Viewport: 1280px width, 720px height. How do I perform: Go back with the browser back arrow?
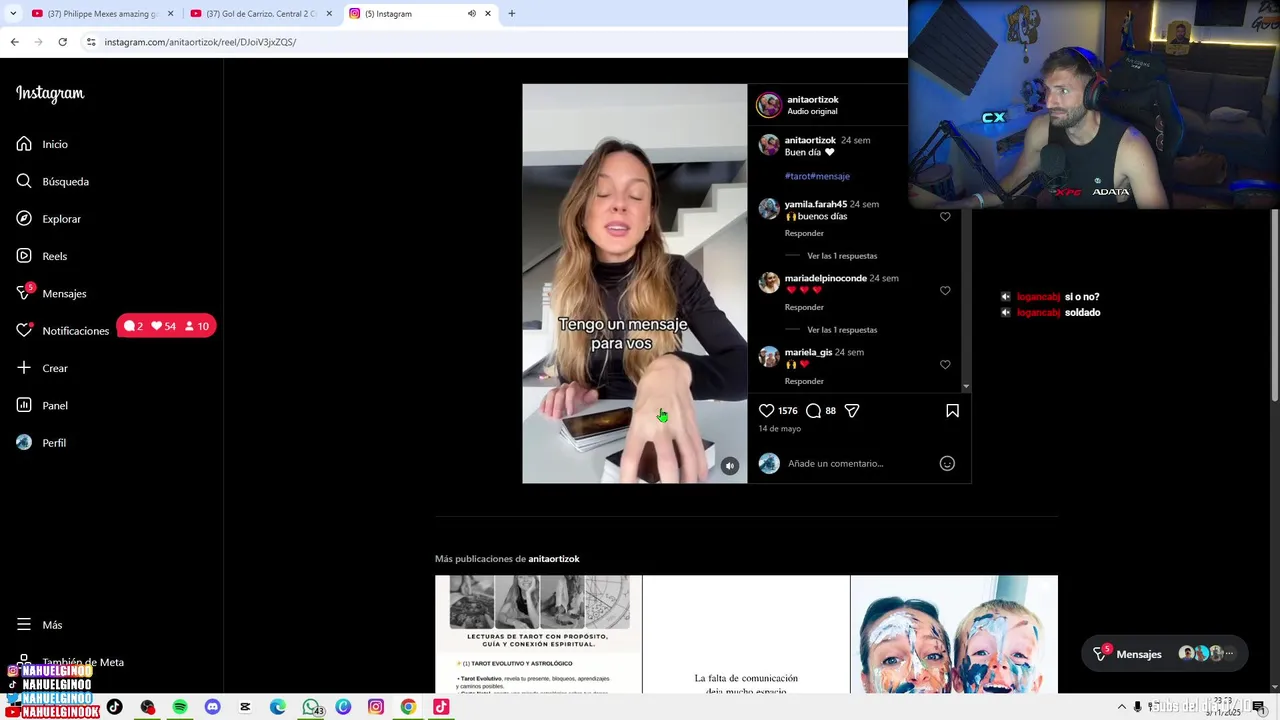[x=15, y=42]
